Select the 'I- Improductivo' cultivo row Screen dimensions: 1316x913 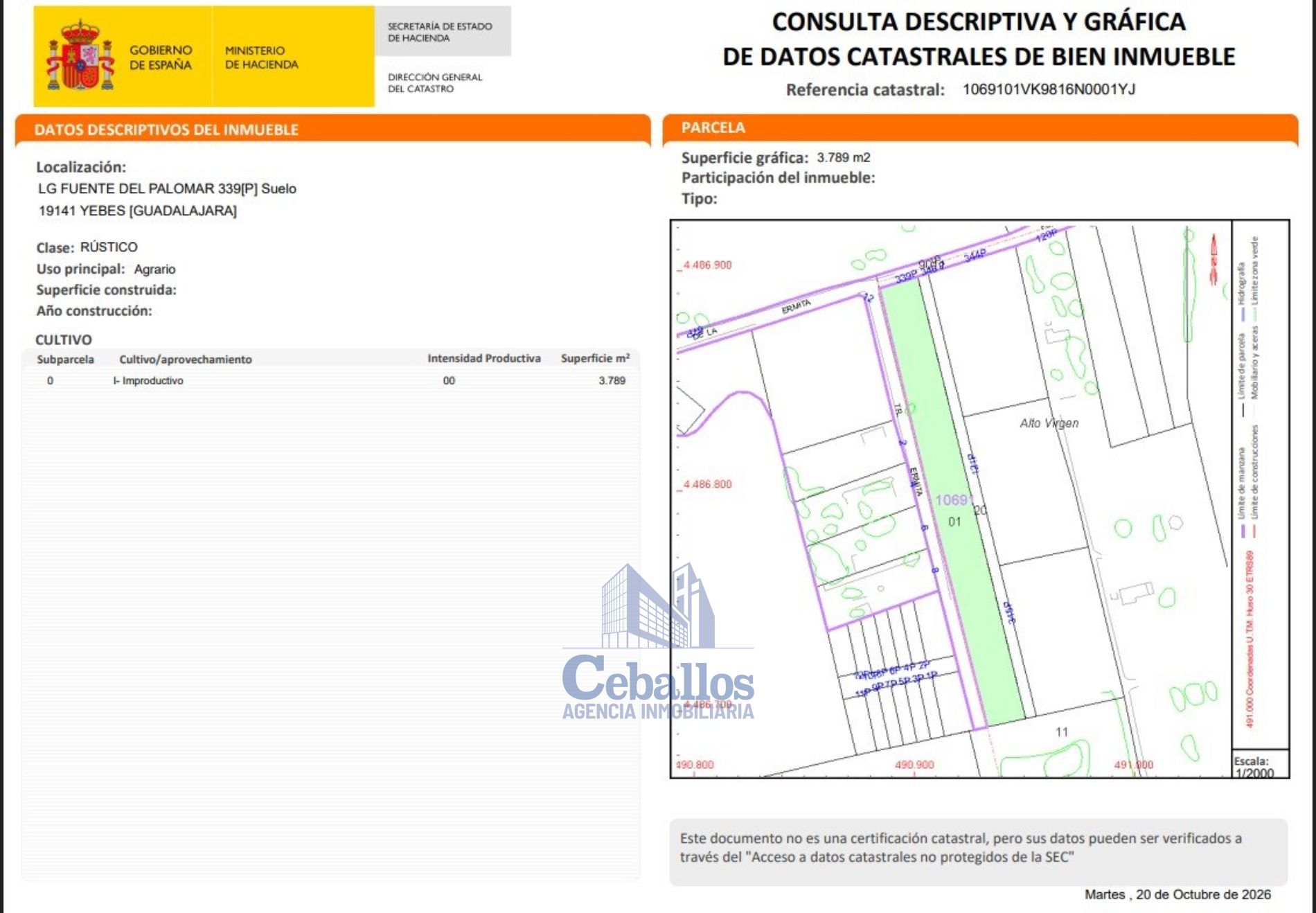(x=331, y=380)
